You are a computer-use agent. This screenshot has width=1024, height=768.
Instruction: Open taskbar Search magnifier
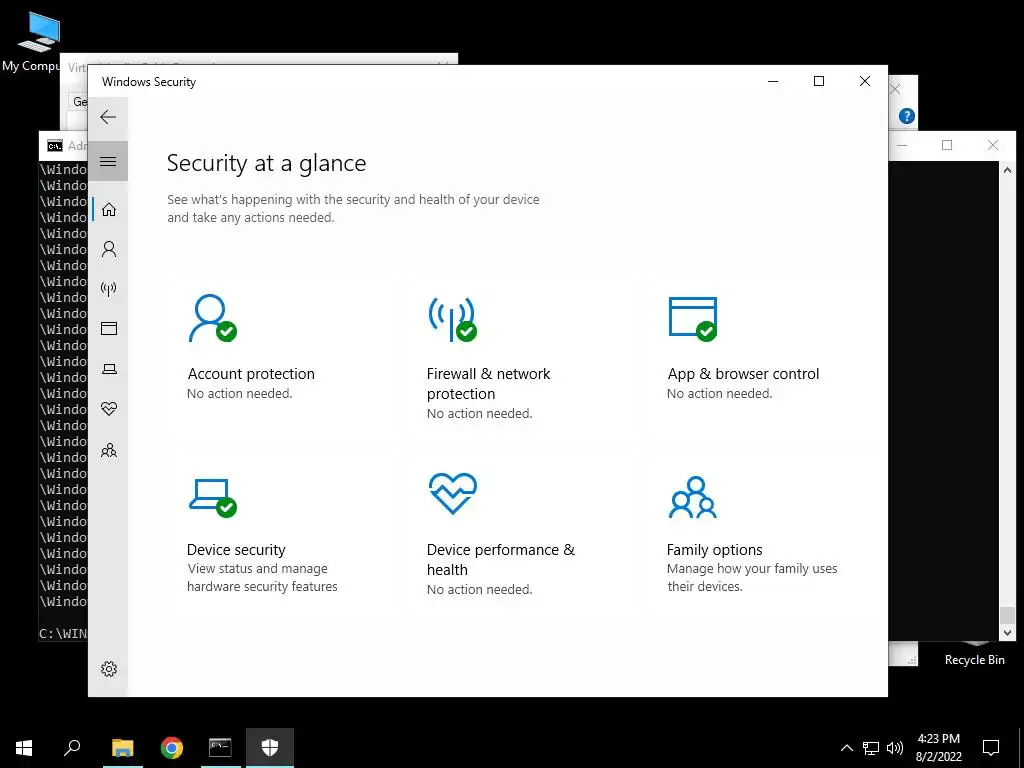click(x=72, y=748)
